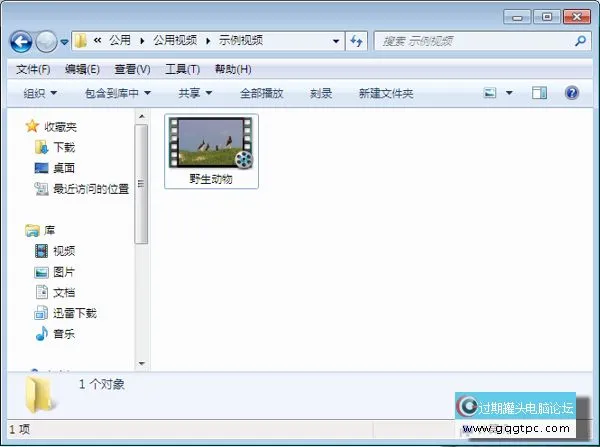
Task: Click the sidebar scroll down arrow
Action: click(142, 363)
